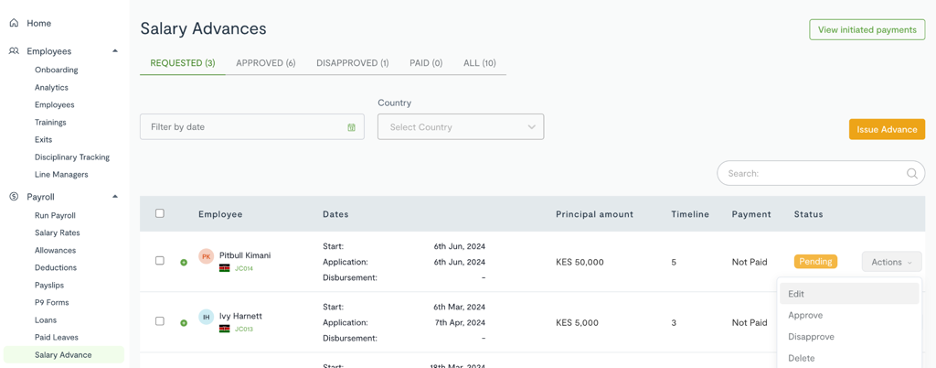Click the Payroll dollar-circle icon
The height and width of the screenshot is (368, 936).
[x=14, y=197]
